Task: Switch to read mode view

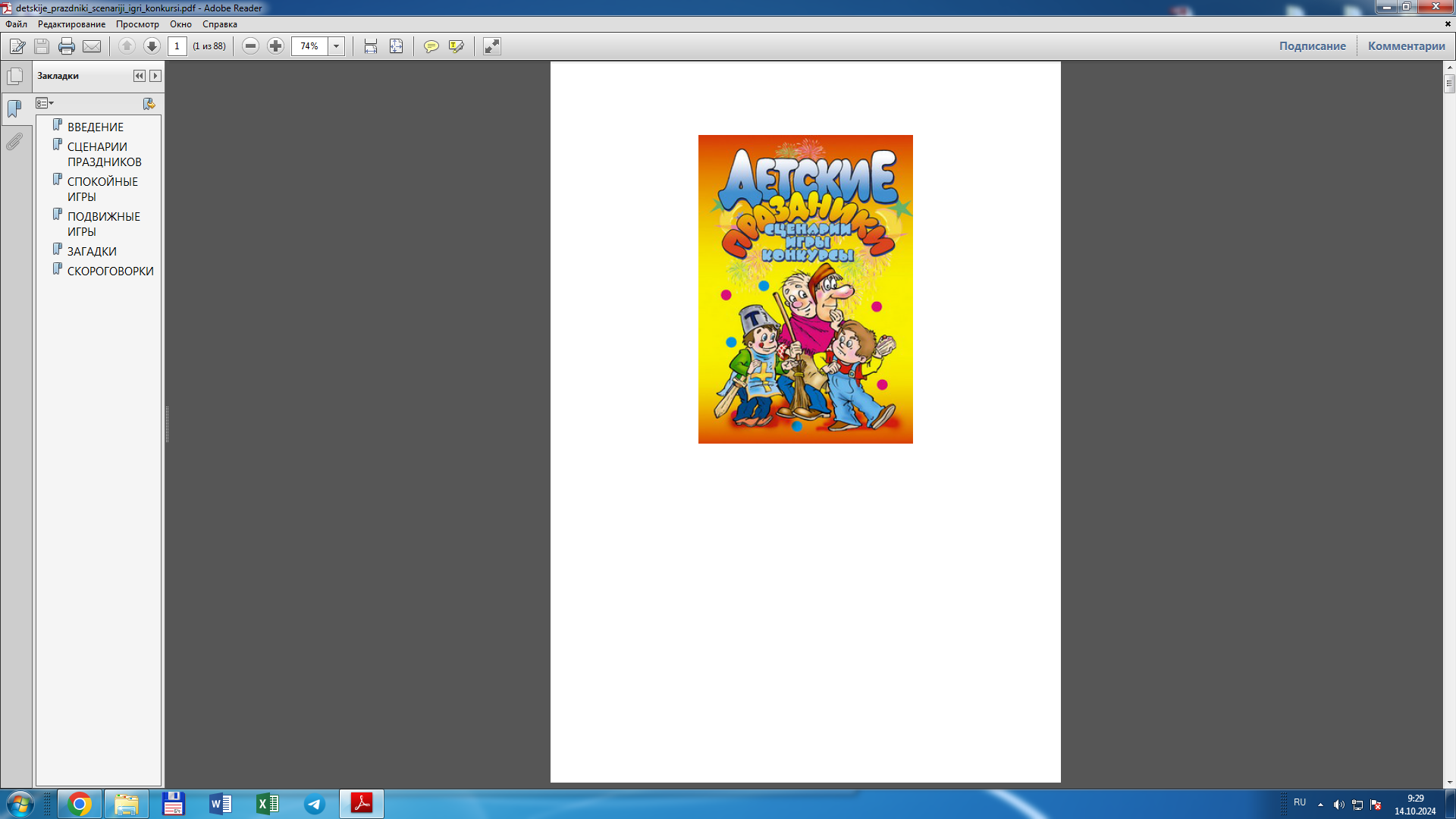Action: [x=492, y=46]
